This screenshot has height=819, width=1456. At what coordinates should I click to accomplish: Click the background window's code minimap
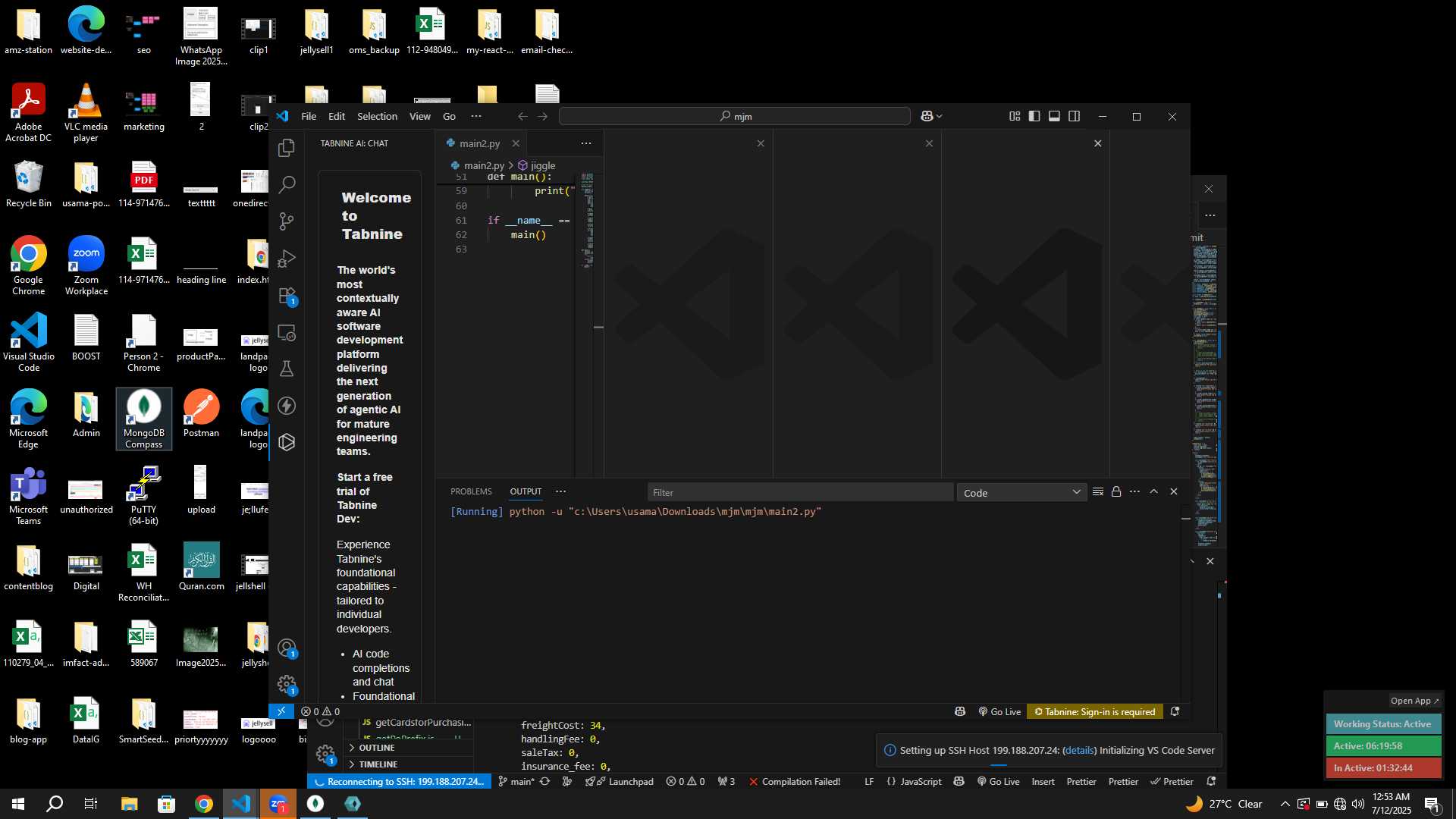pyautogui.click(x=1206, y=394)
